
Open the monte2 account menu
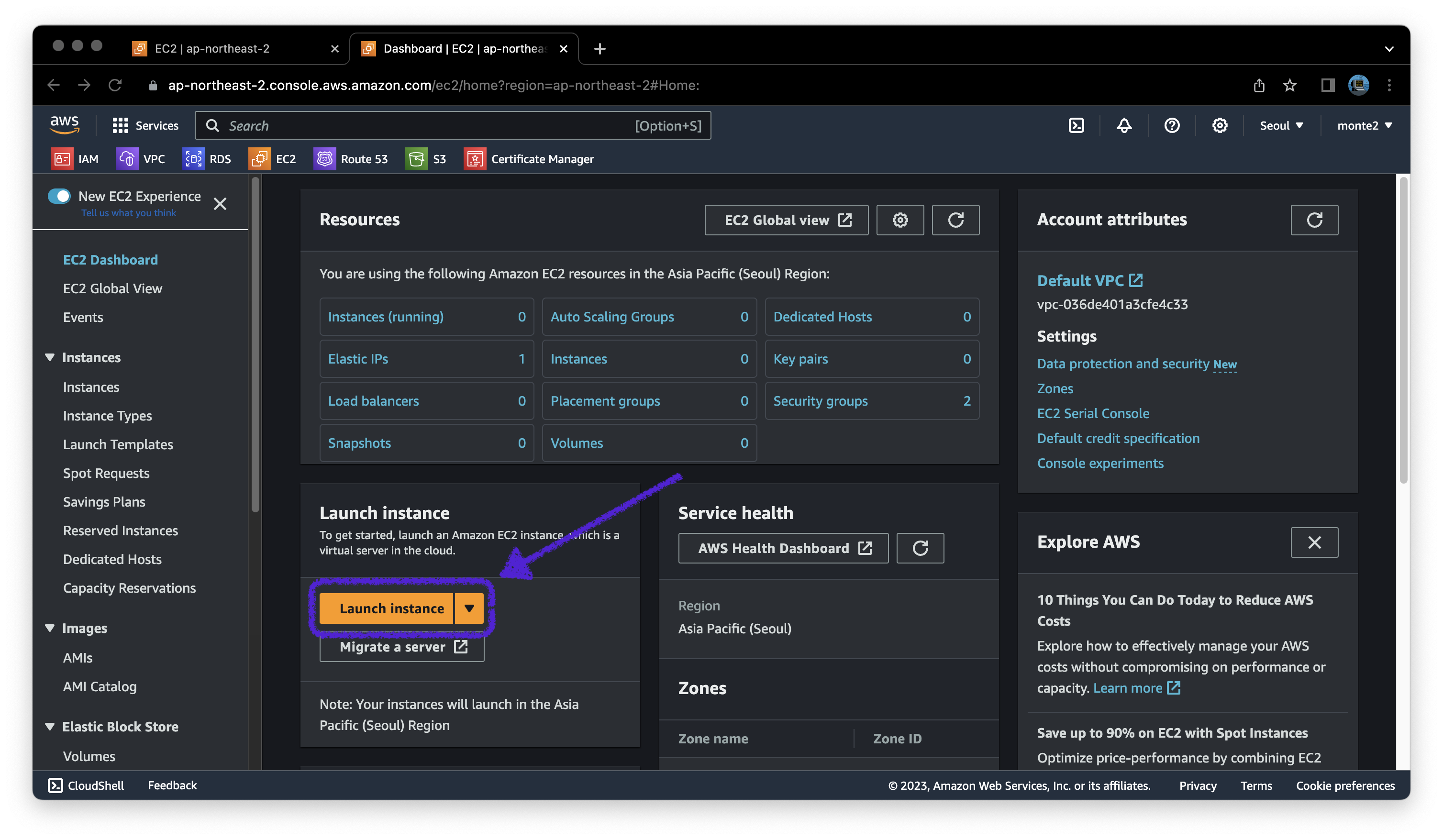pos(1364,125)
